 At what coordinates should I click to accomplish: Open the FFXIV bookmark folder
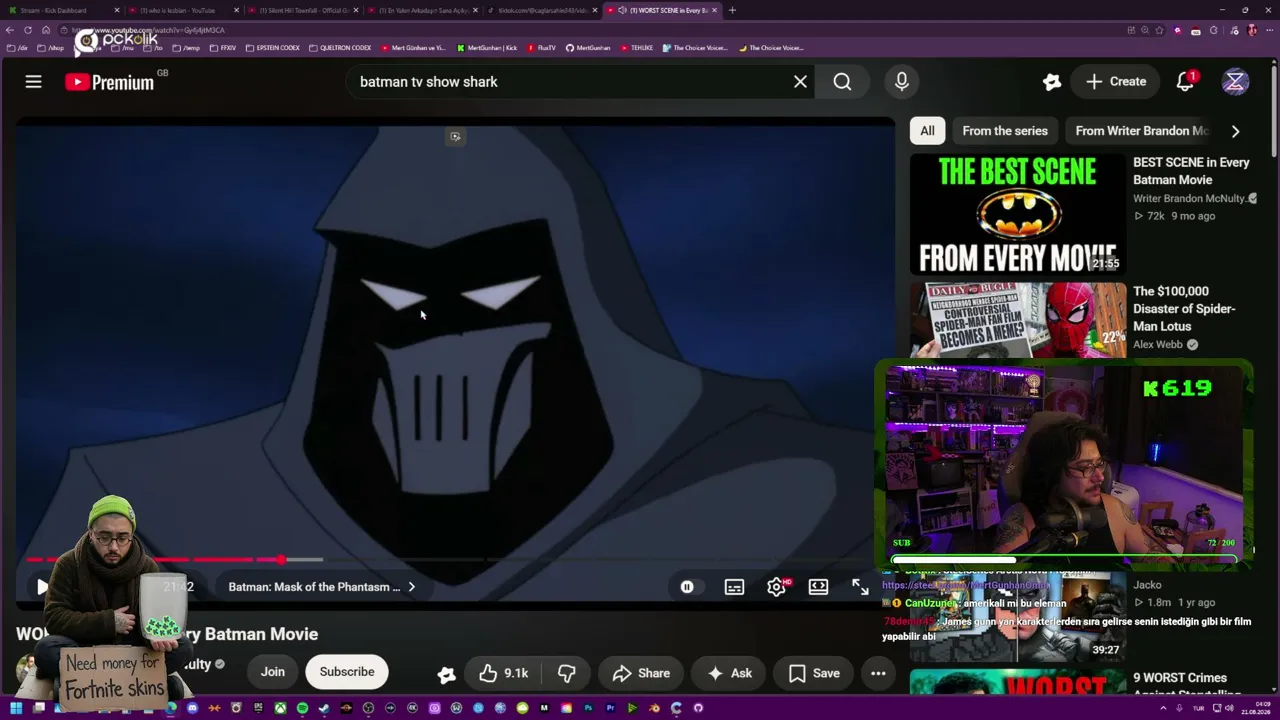223,48
